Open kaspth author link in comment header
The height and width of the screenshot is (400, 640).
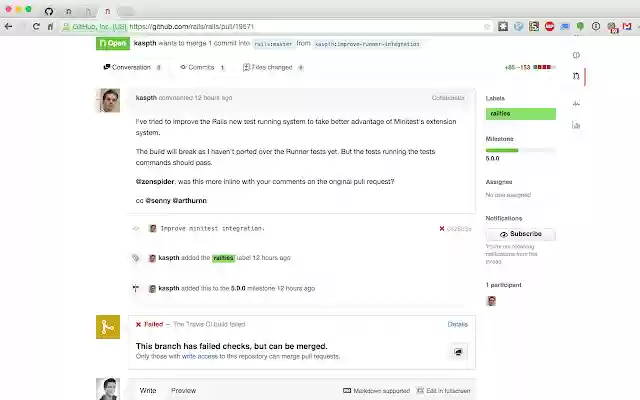pos(146,98)
